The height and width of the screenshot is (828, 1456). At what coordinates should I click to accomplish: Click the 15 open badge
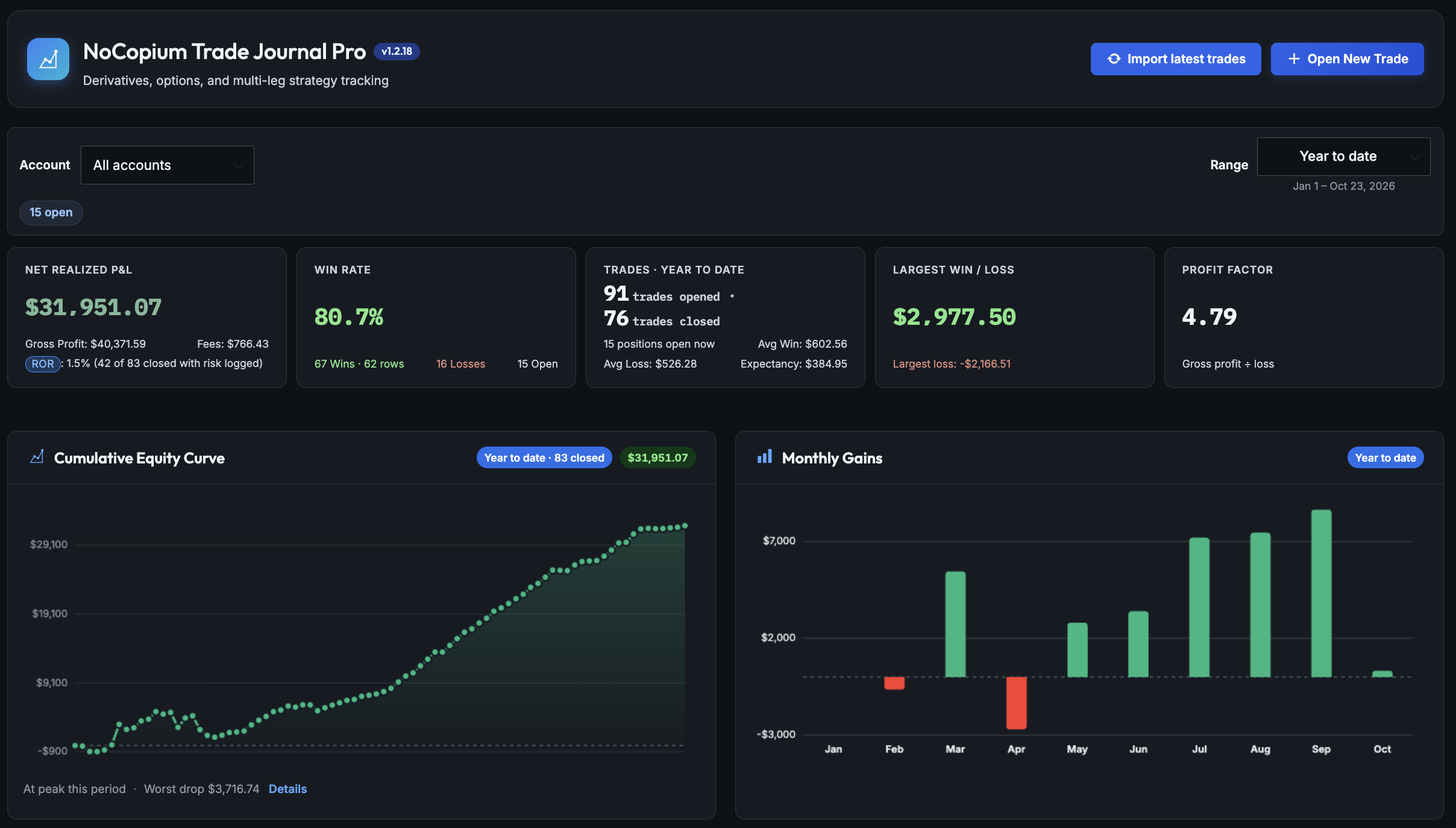point(51,213)
